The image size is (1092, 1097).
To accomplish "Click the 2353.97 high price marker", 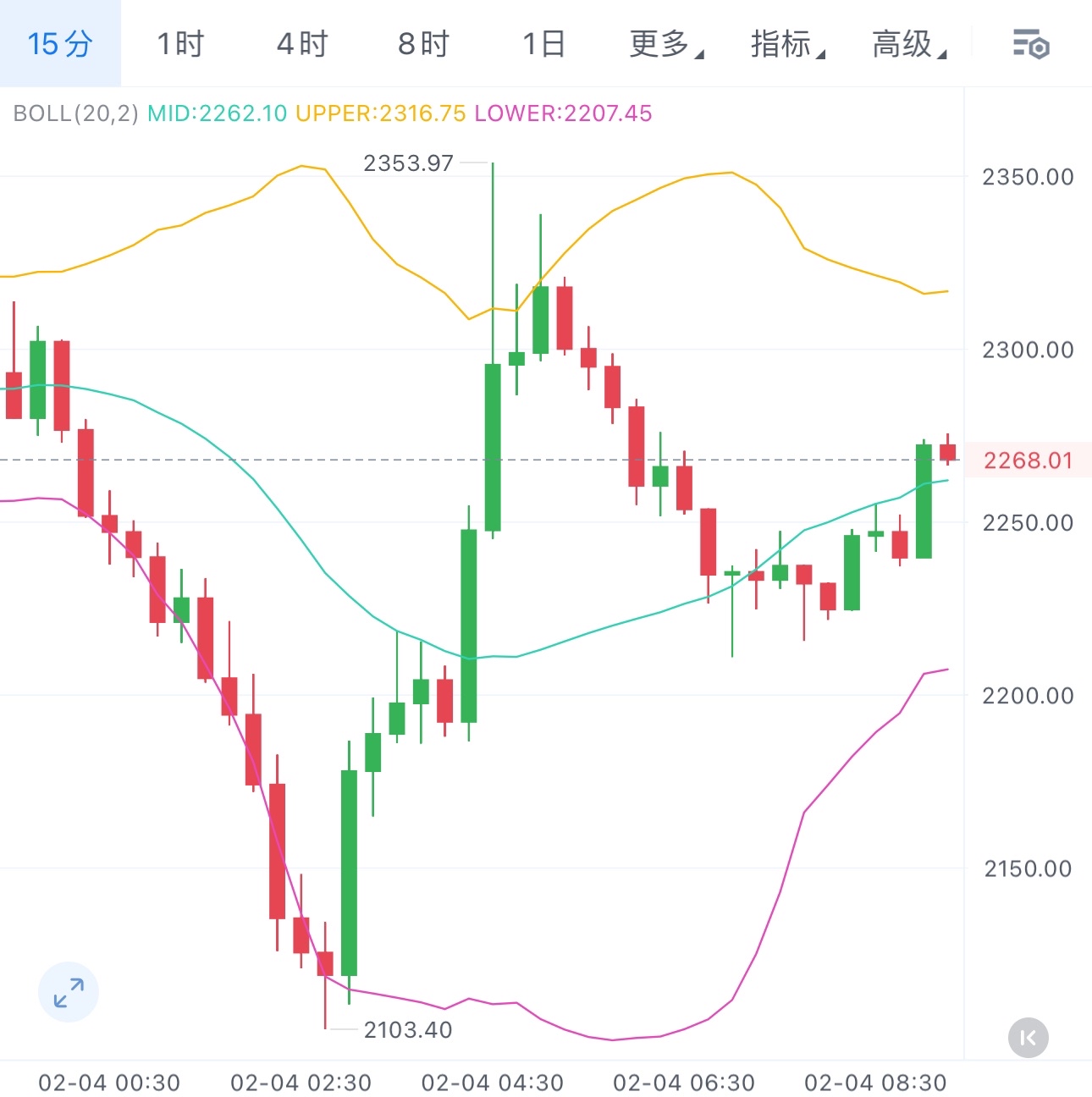I will tap(408, 163).
